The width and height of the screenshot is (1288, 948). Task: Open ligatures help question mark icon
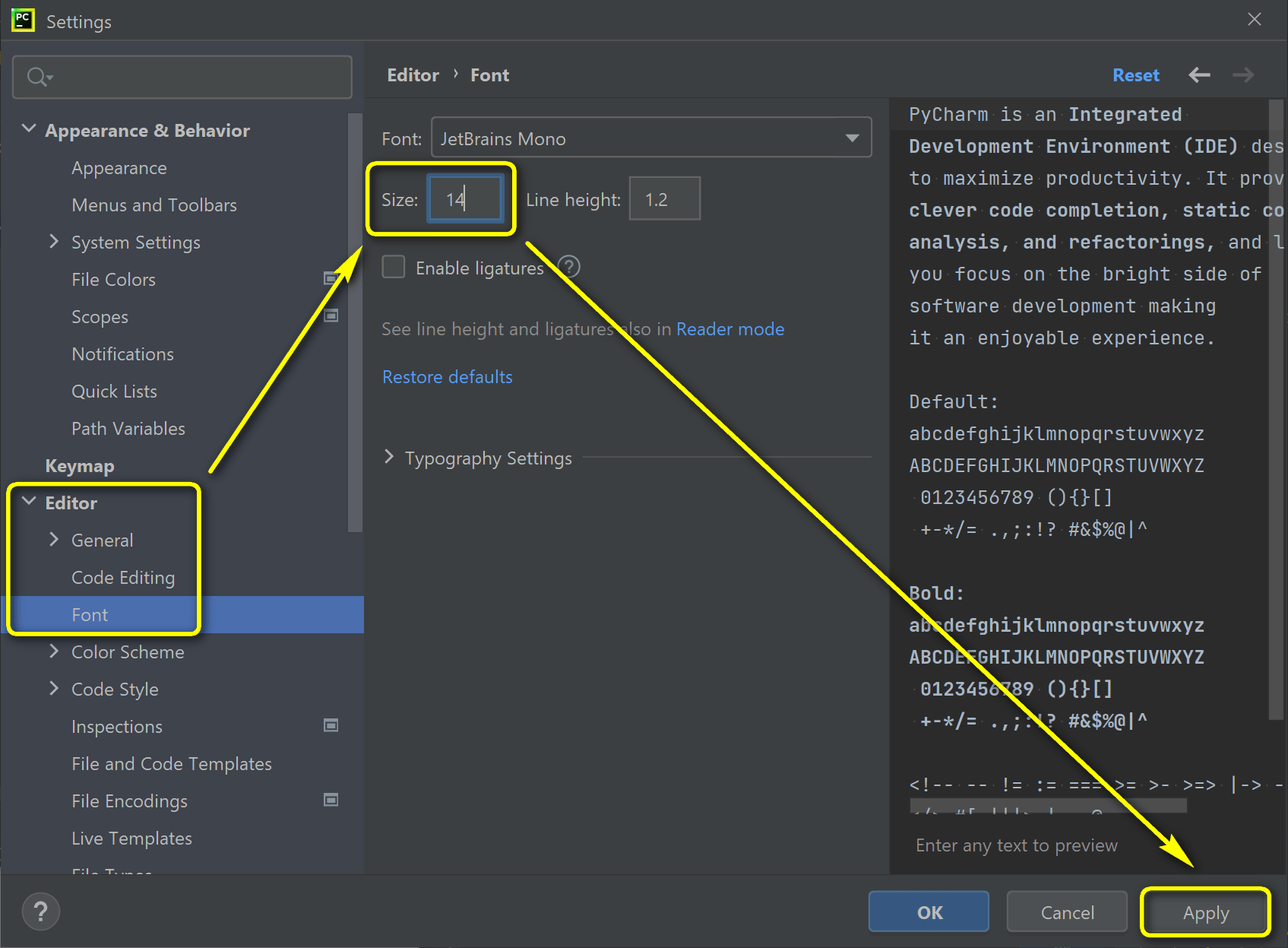click(569, 267)
